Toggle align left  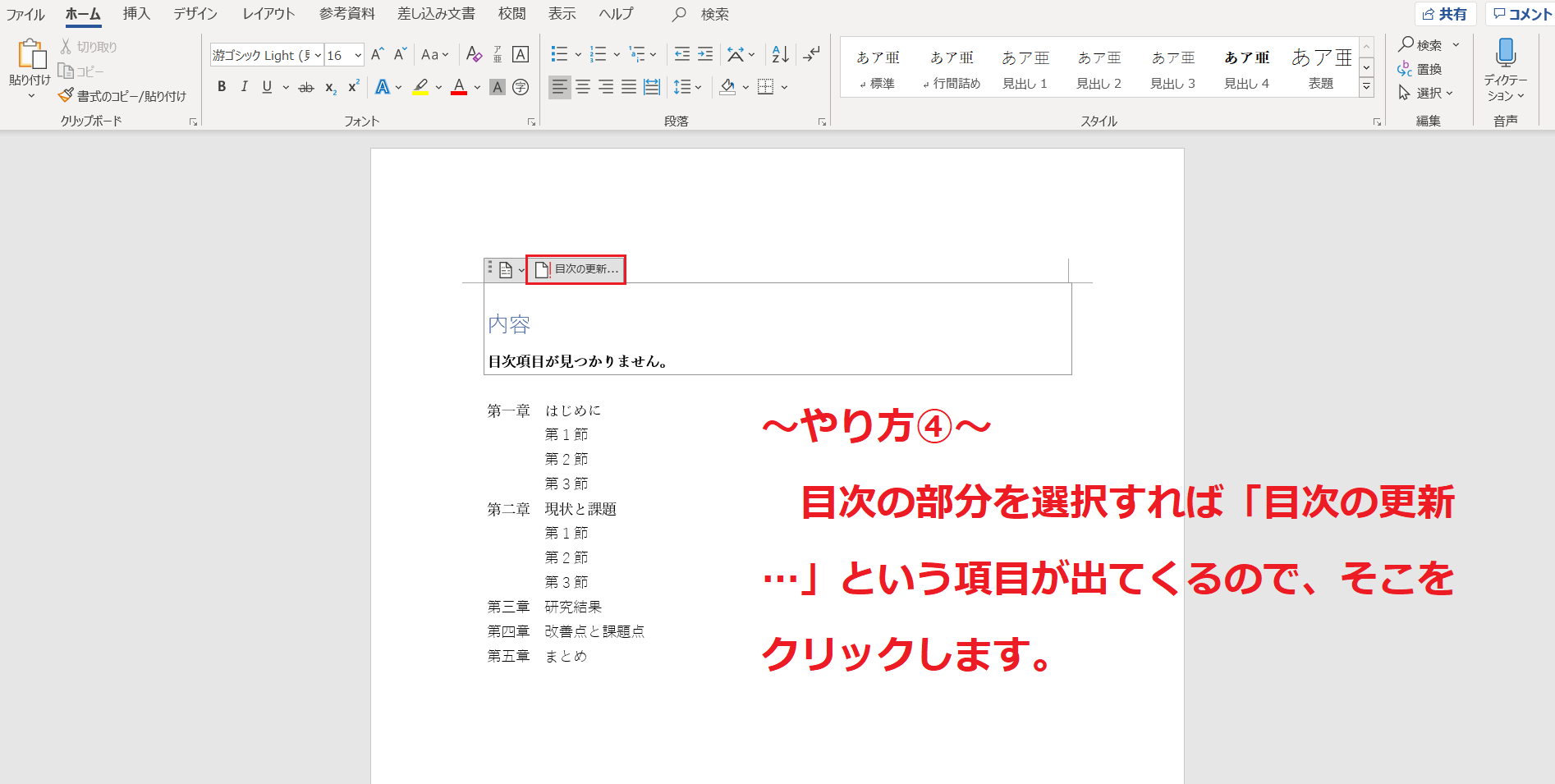pyautogui.click(x=559, y=87)
